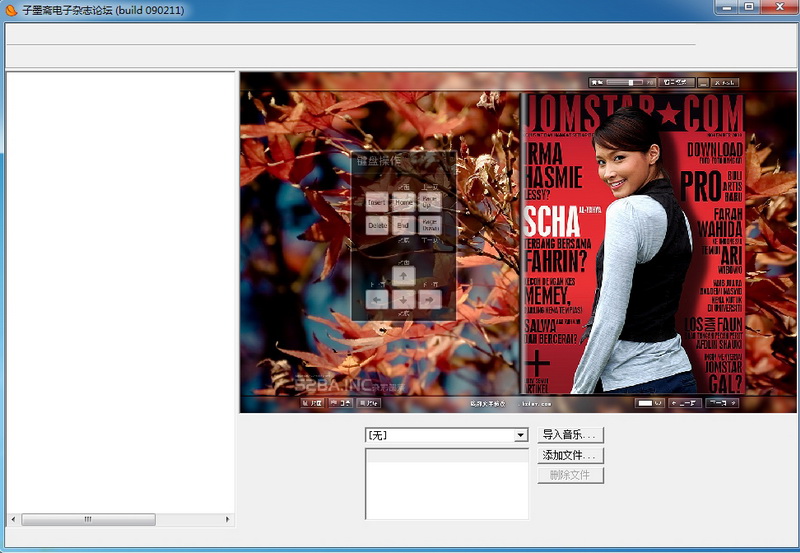Click the right arrow of the horizontal scrollbar

point(228,519)
